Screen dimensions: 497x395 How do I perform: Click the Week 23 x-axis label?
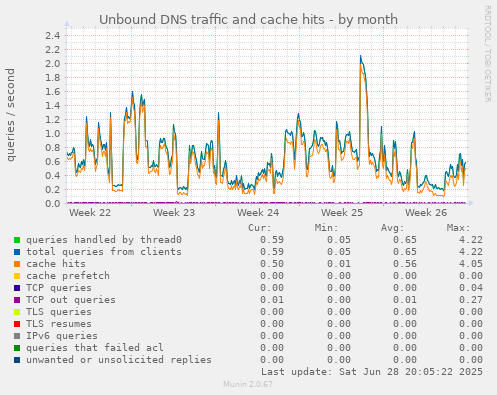pos(174,213)
